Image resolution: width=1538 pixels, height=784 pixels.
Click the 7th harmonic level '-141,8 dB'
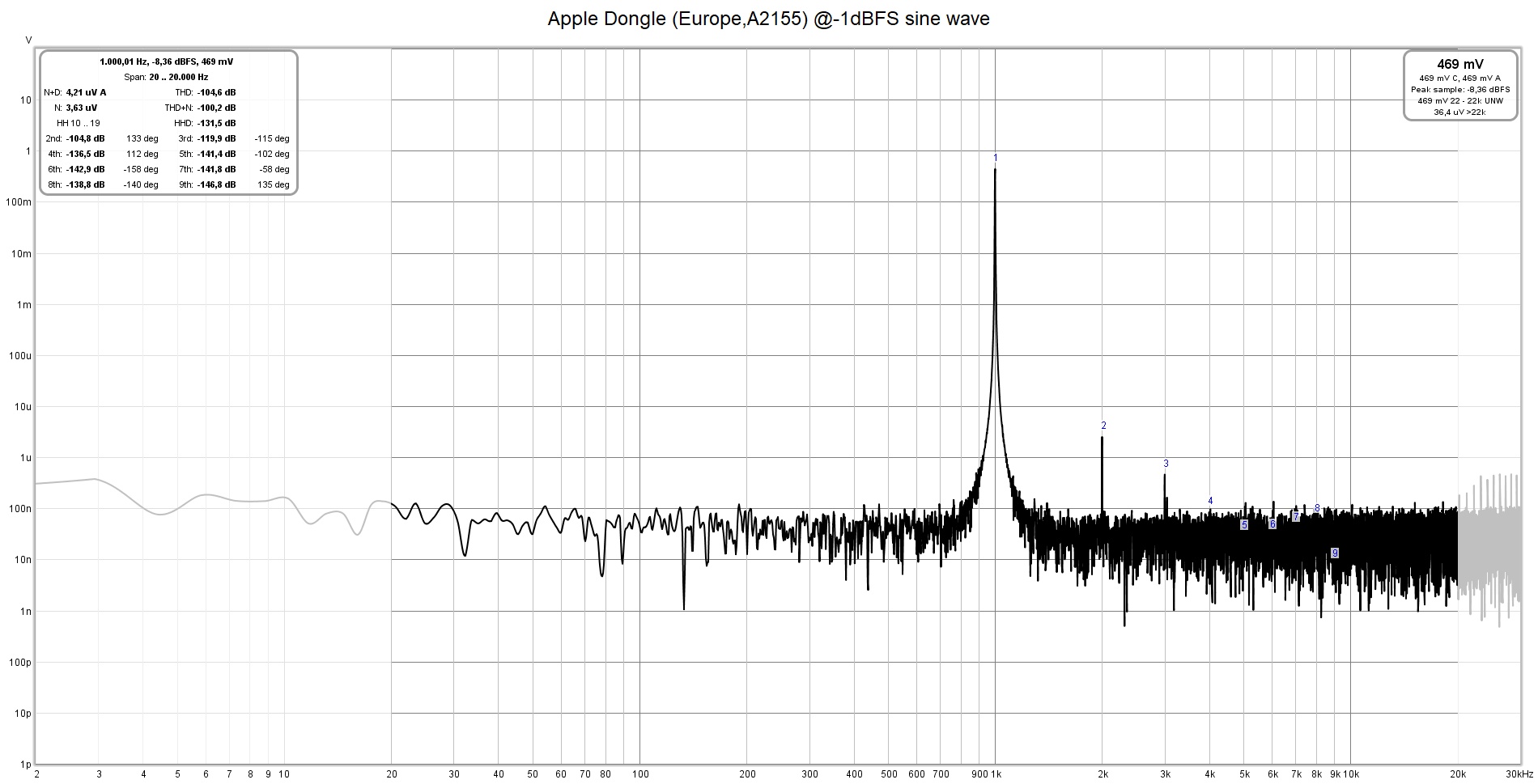click(x=216, y=169)
